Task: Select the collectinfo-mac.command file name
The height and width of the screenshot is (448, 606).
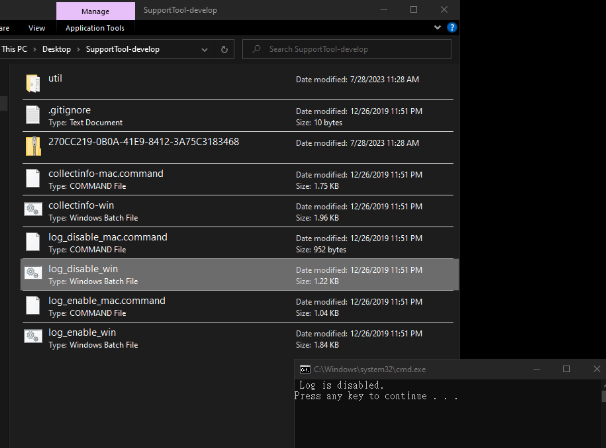Action: [106, 174]
